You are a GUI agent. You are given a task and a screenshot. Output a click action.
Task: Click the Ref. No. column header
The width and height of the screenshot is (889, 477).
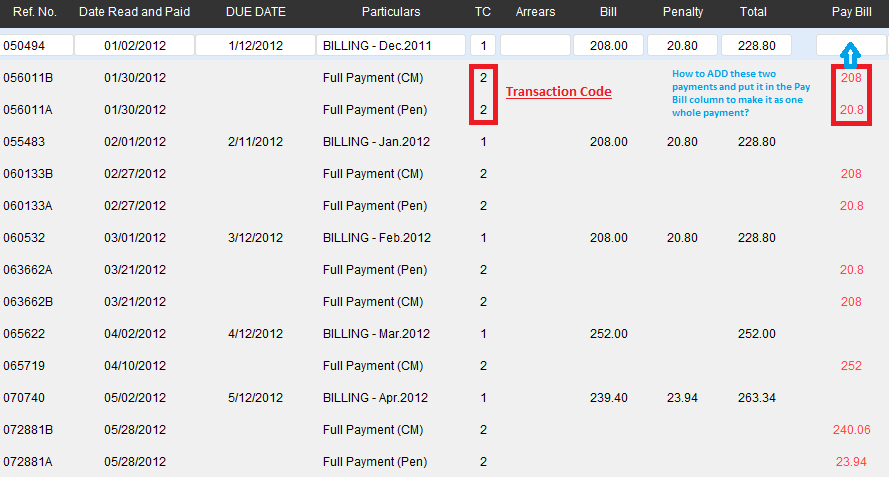[33, 12]
